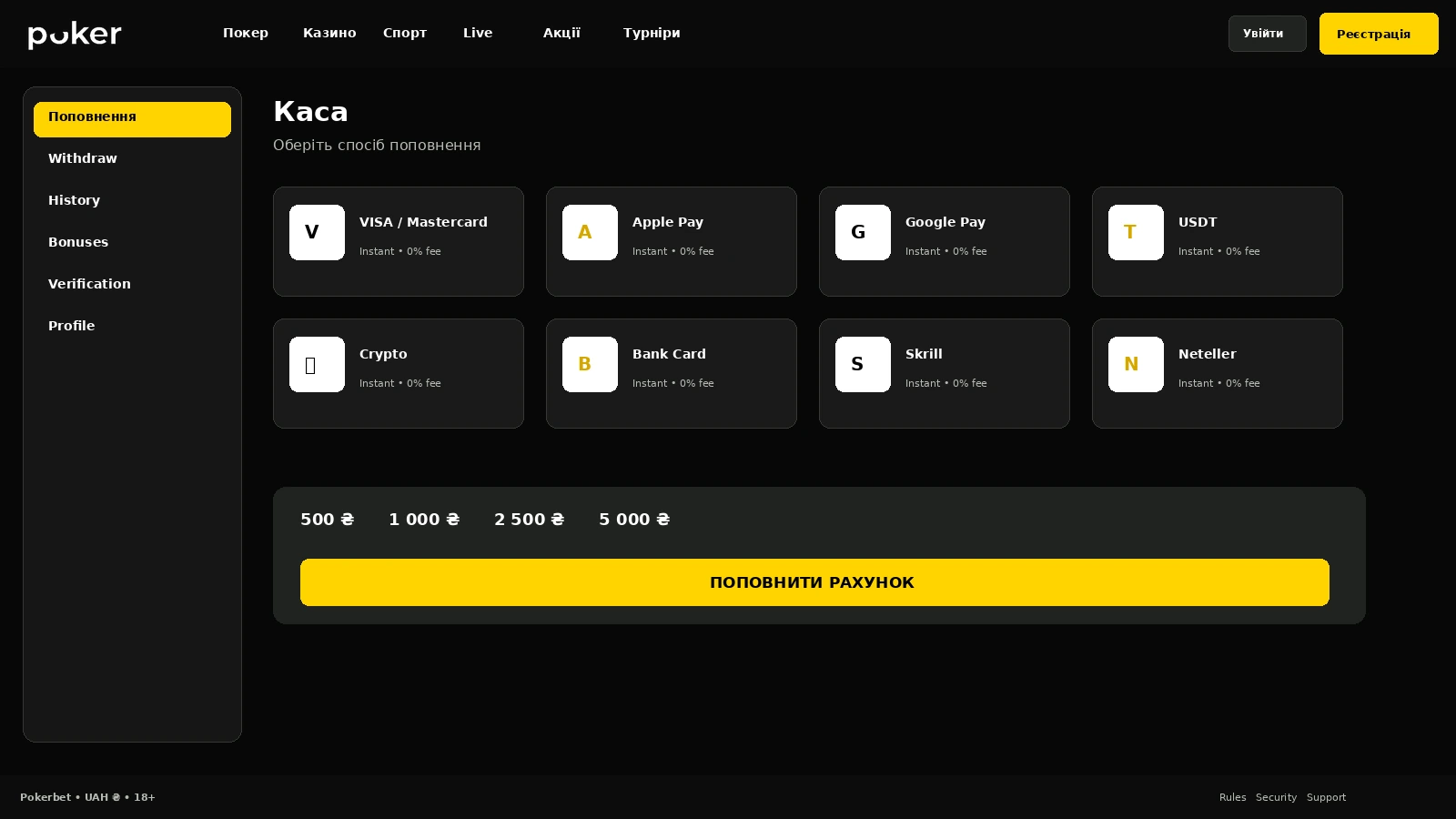Select the Neteller 'N' icon
Image resolution: width=1456 pixels, height=819 pixels.
tap(1136, 364)
